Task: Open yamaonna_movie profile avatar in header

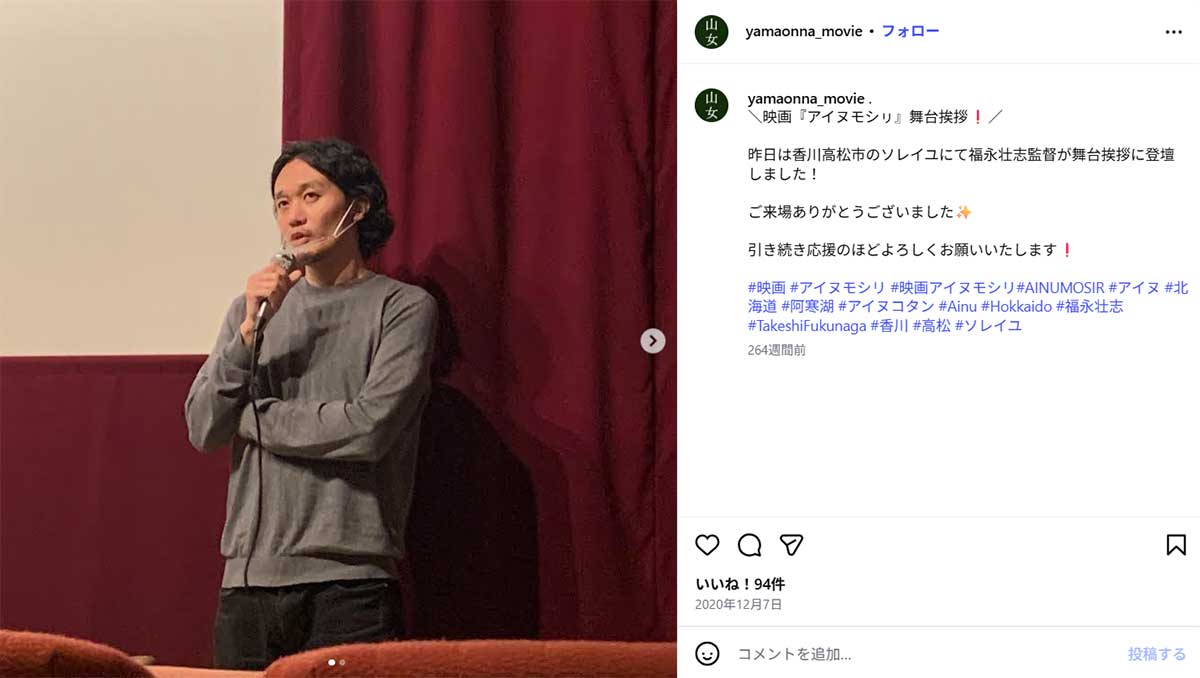Action: click(x=711, y=32)
